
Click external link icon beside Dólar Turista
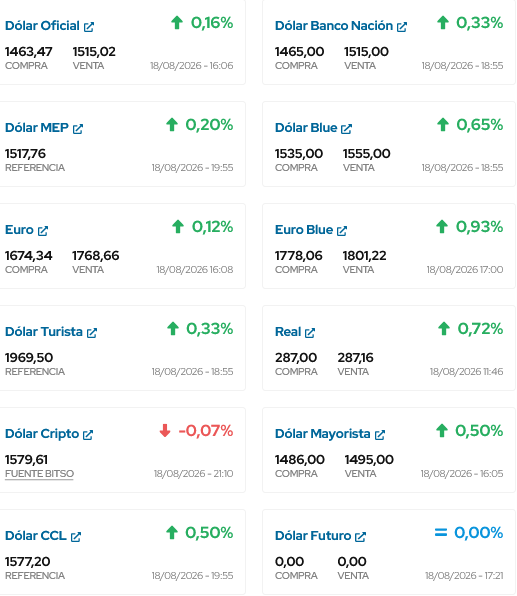[92, 333]
